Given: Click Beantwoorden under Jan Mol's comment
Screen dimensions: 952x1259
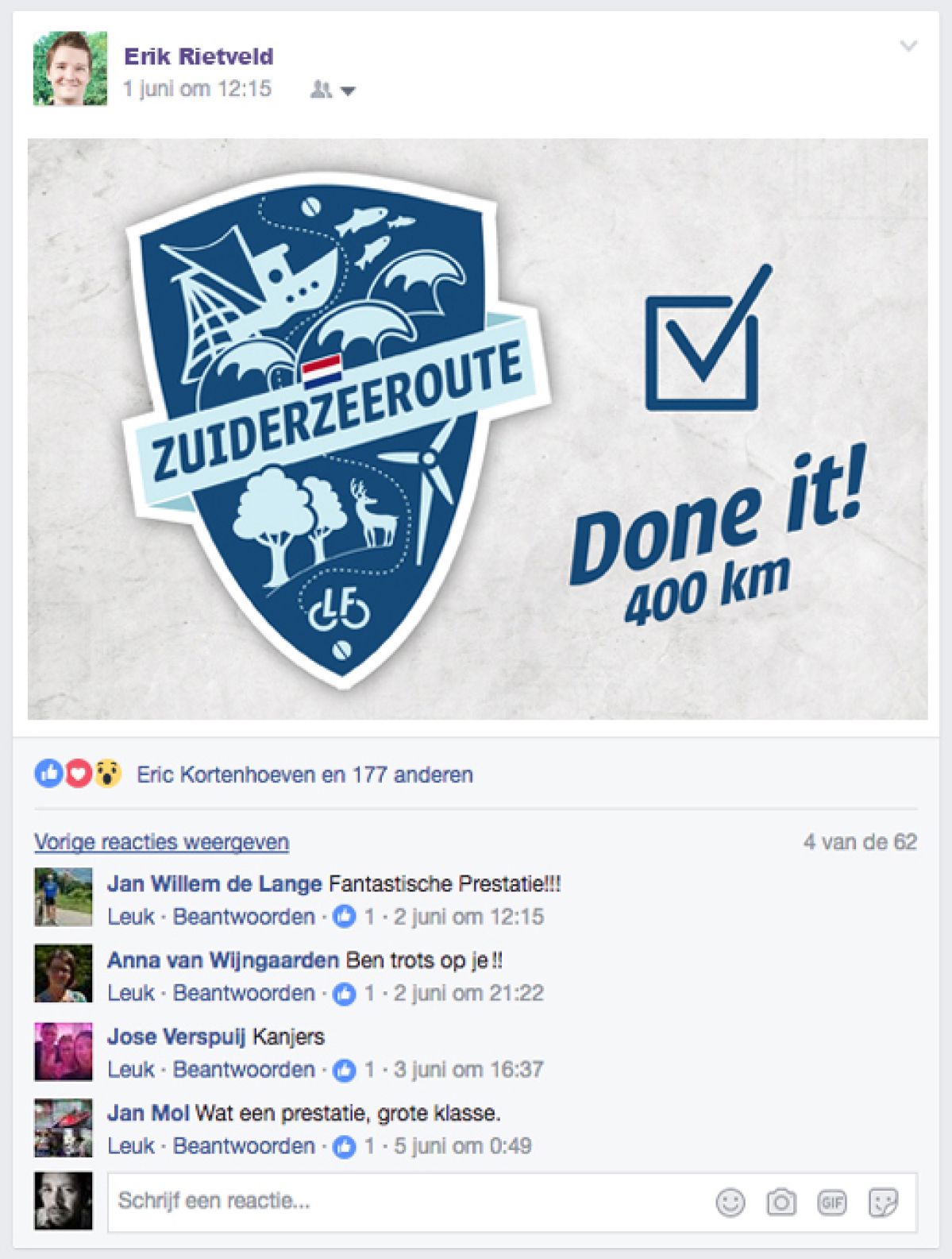Looking at the screenshot, I should coord(244,1146).
